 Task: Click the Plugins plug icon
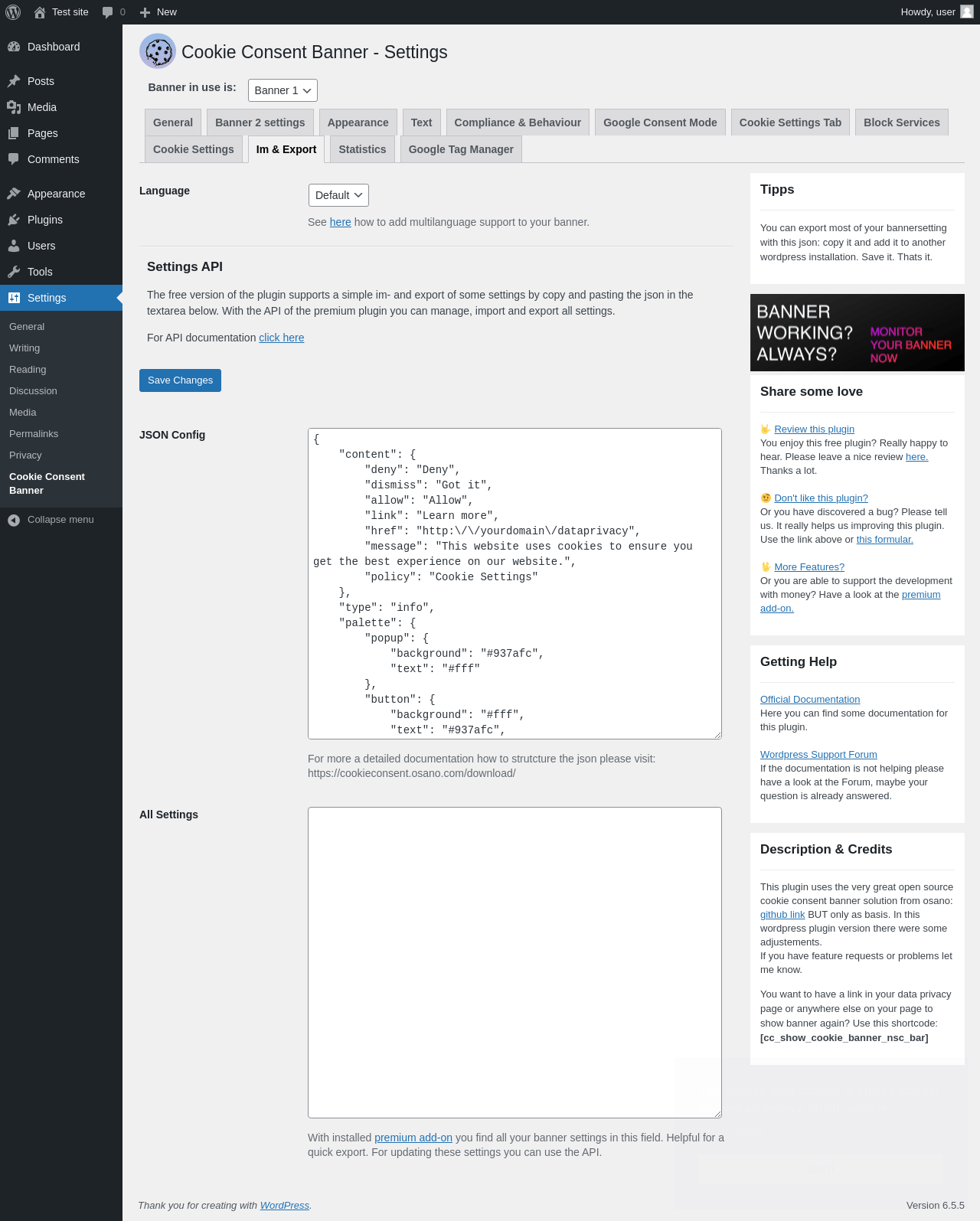click(x=14, y=220)
